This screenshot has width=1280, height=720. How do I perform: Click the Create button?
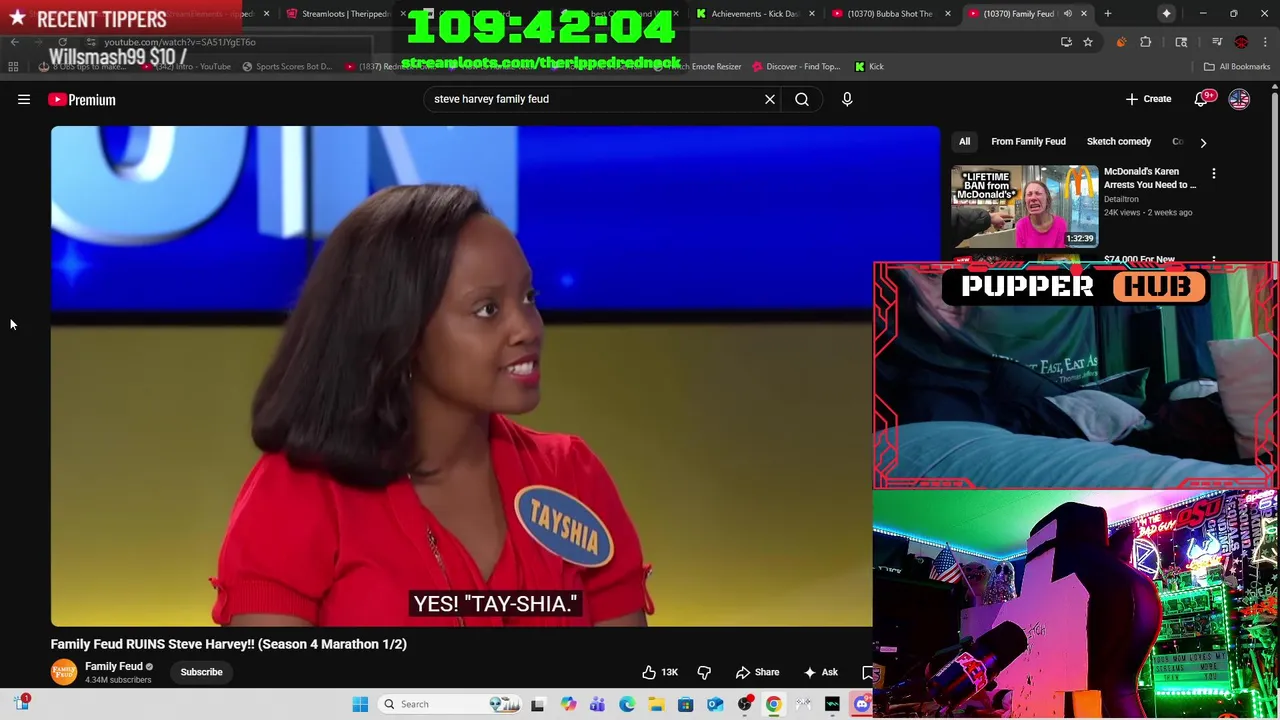[1148, 99]
